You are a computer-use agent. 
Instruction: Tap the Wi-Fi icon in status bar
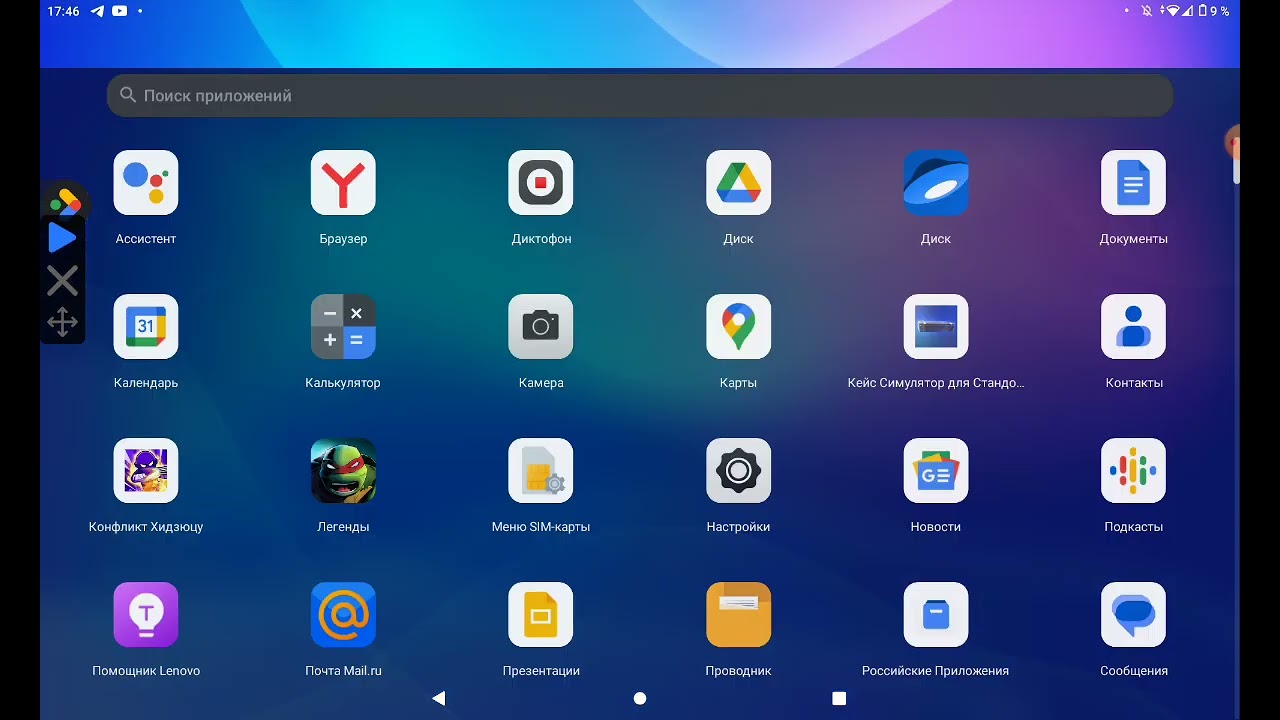(1173, 11)
